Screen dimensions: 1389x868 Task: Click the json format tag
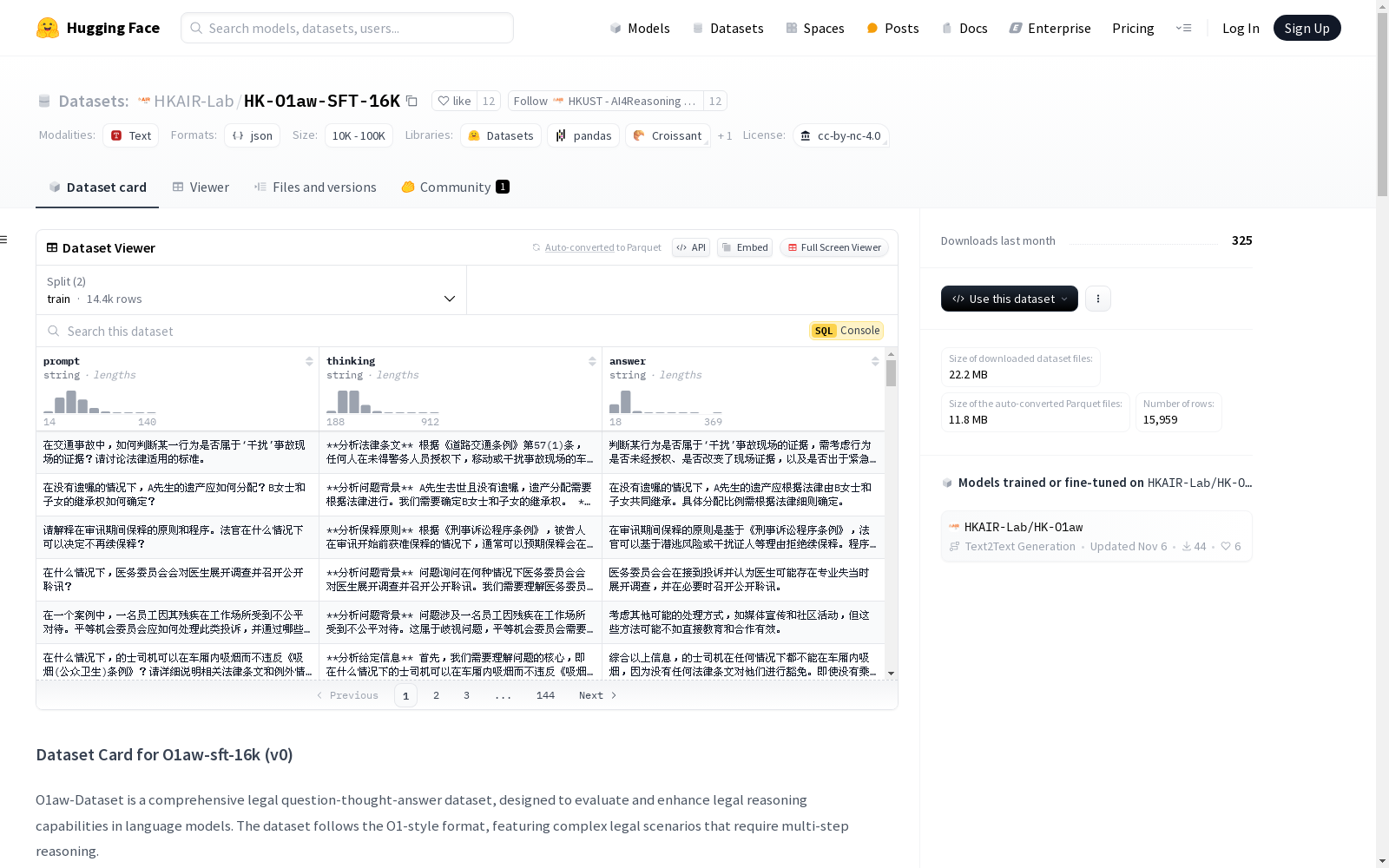tap(253, 135)
